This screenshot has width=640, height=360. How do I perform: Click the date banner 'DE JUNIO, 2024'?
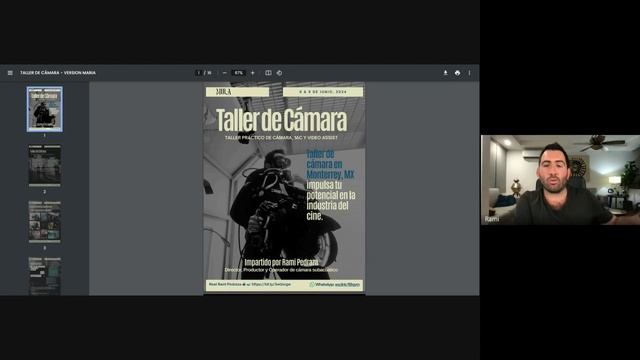323,92
